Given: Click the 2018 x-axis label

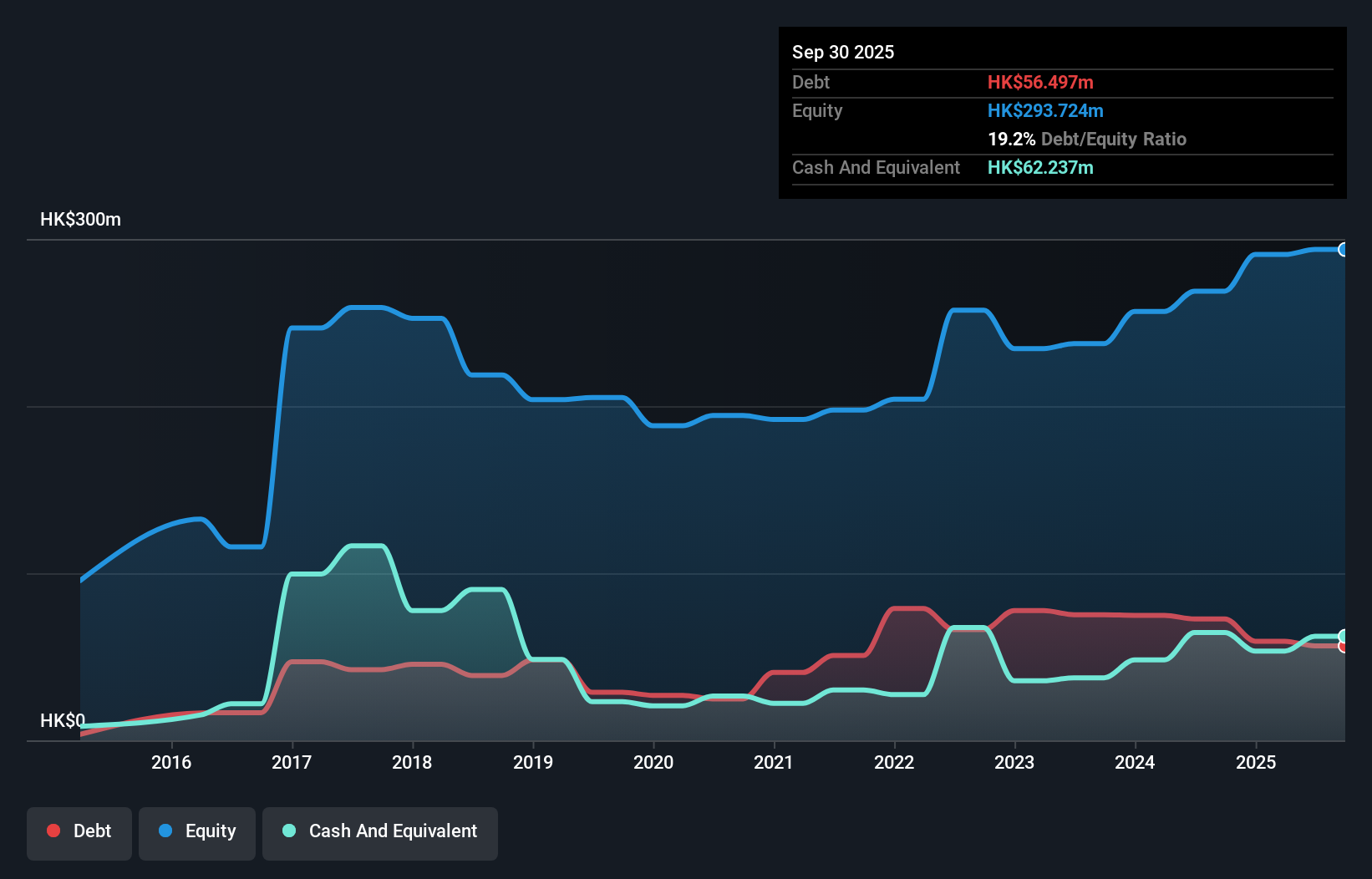Looking at the screenshot, I should [x=412, y=762].
